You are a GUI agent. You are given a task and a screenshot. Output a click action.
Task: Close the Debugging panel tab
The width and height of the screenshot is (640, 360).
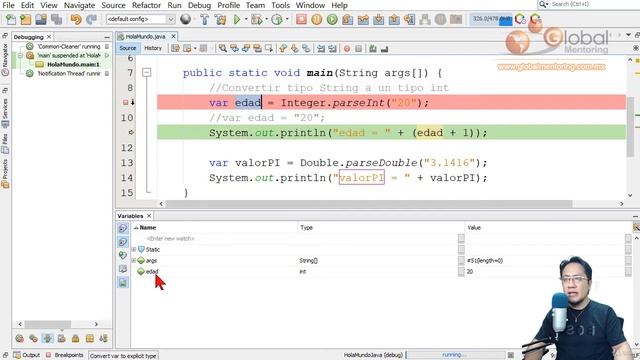pyautogui.click(x=49, y=37)
